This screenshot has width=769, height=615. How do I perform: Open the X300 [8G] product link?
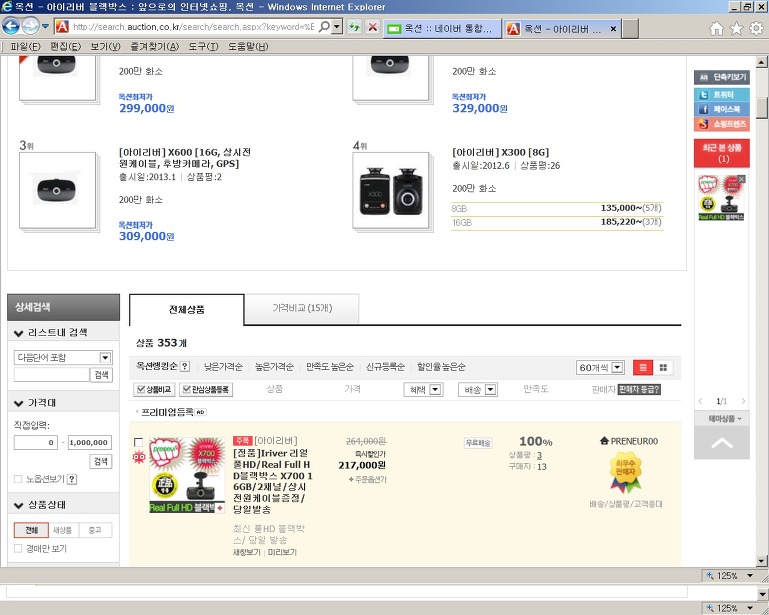(500, 152)
